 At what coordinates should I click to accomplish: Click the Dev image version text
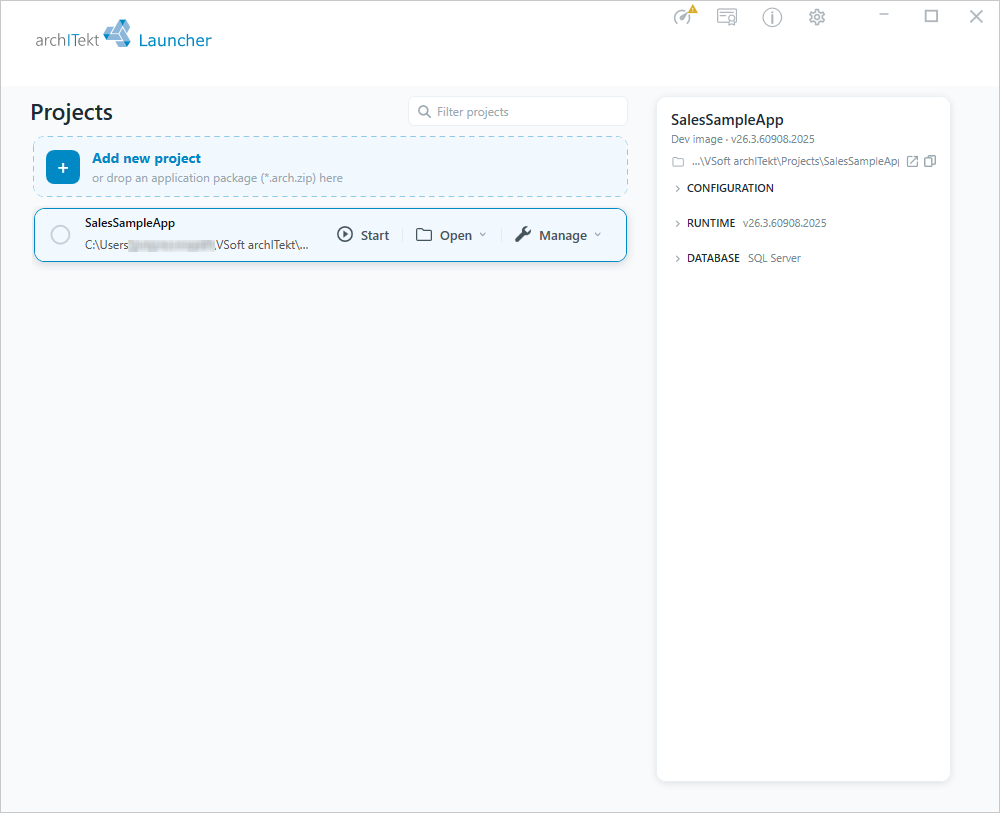pos(742,139)
